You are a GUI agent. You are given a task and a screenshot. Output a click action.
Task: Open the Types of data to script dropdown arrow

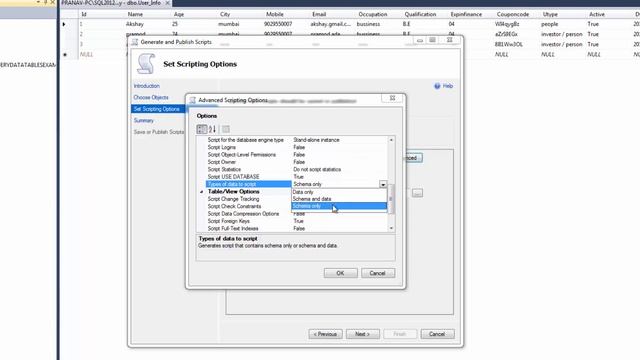tap(383, 184)
